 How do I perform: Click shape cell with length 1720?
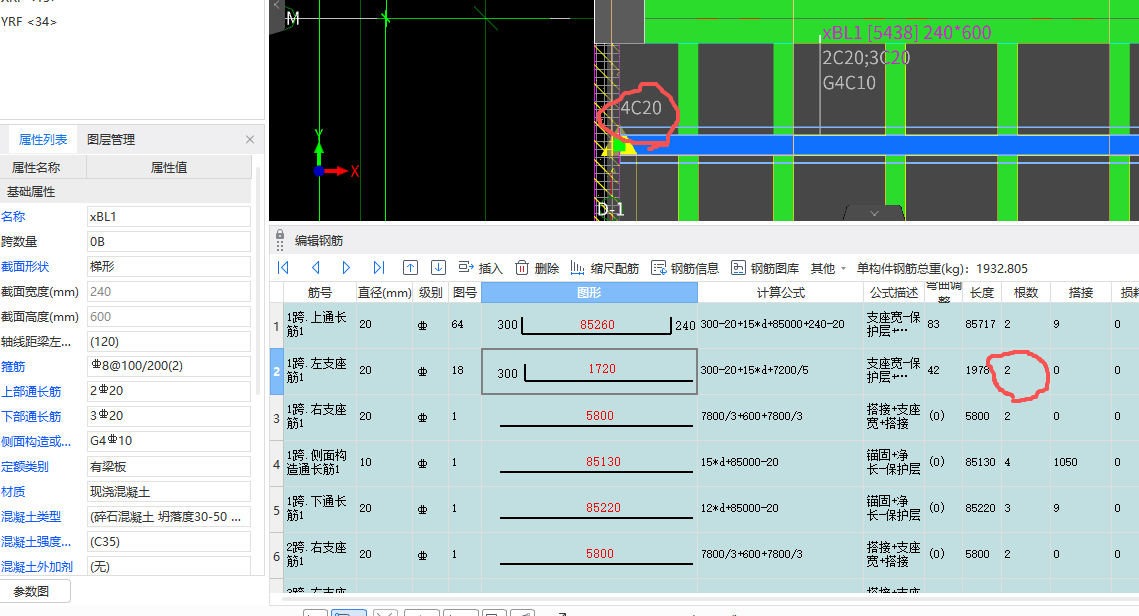tap(589, 371)
